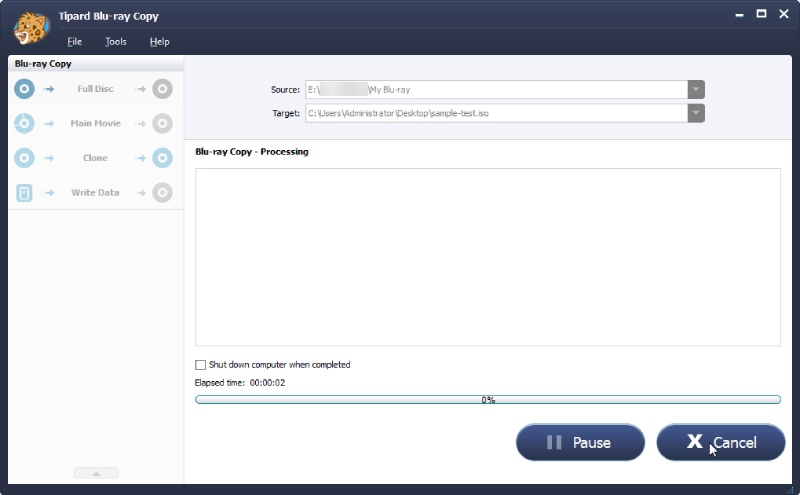
Task: Click the Blu-ray Copy panel header
Action: point(96,64)
